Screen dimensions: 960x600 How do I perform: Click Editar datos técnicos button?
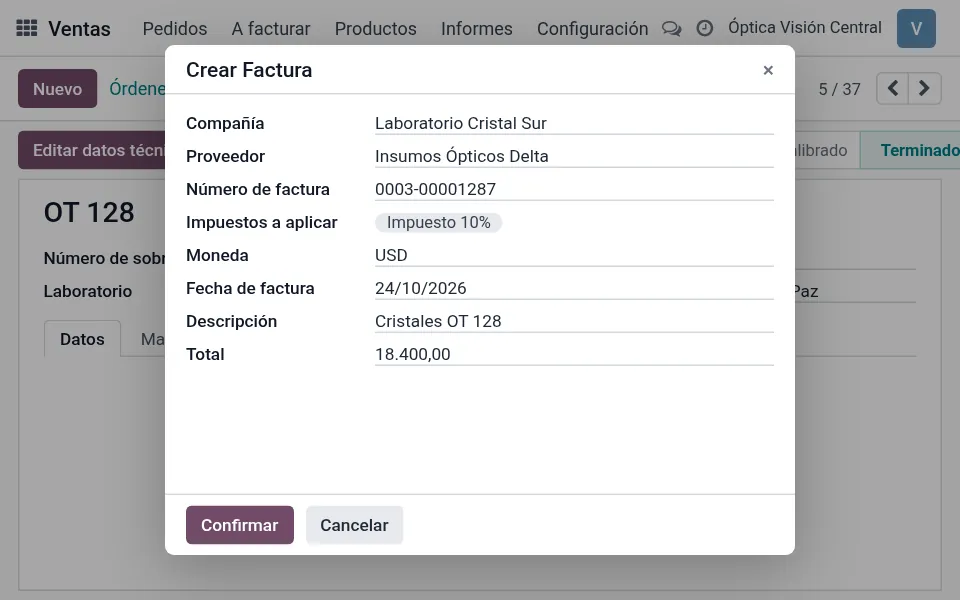(x=92, y=150)
